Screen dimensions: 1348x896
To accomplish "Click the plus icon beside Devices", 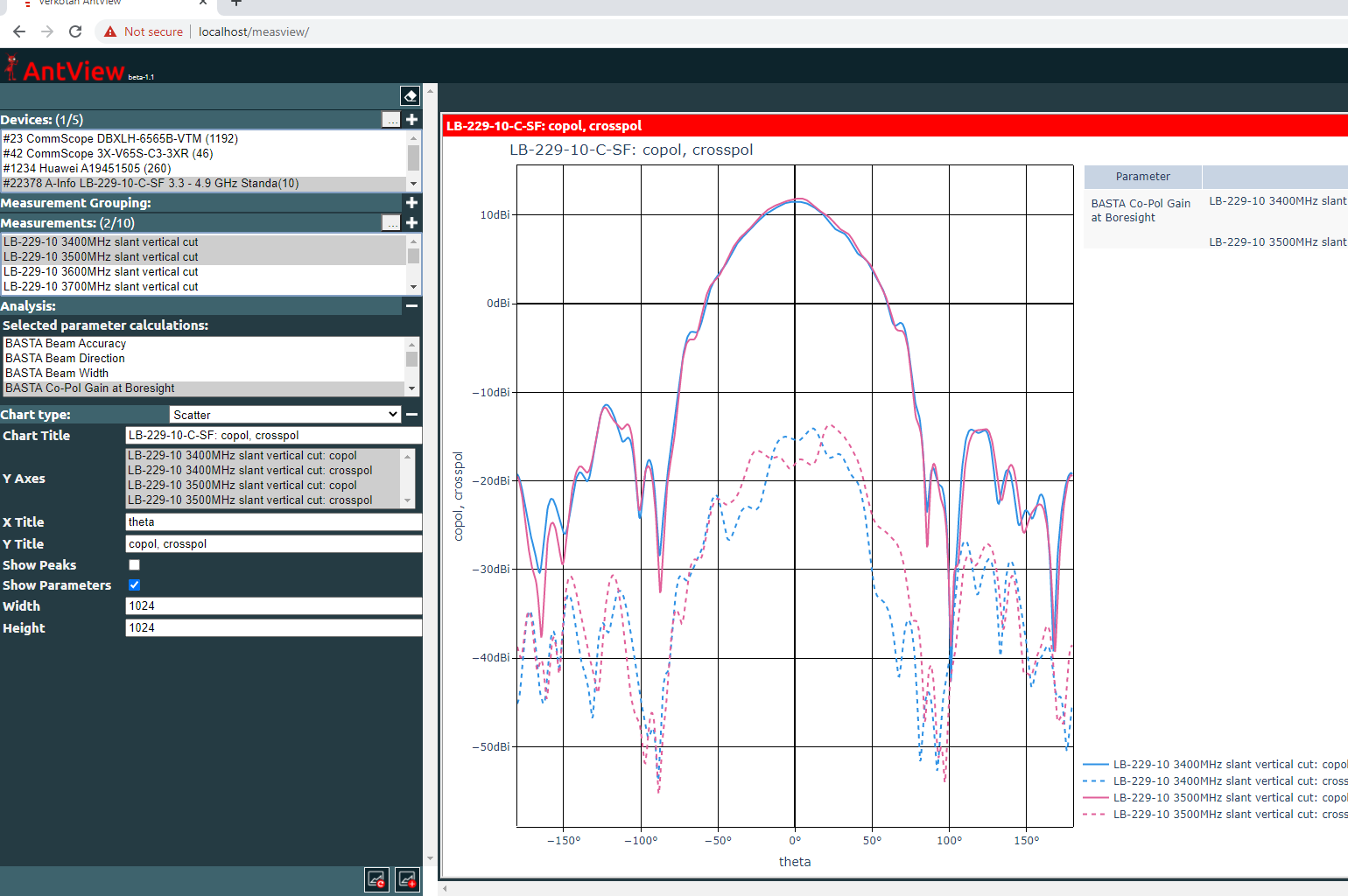I will pyautogui.click(x=411, y=119).
